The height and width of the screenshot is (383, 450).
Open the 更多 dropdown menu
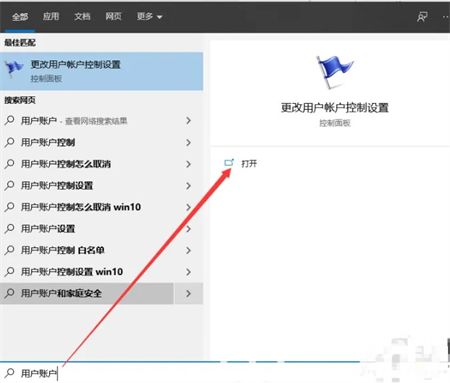pyautogui.click(x=149, y=16)
